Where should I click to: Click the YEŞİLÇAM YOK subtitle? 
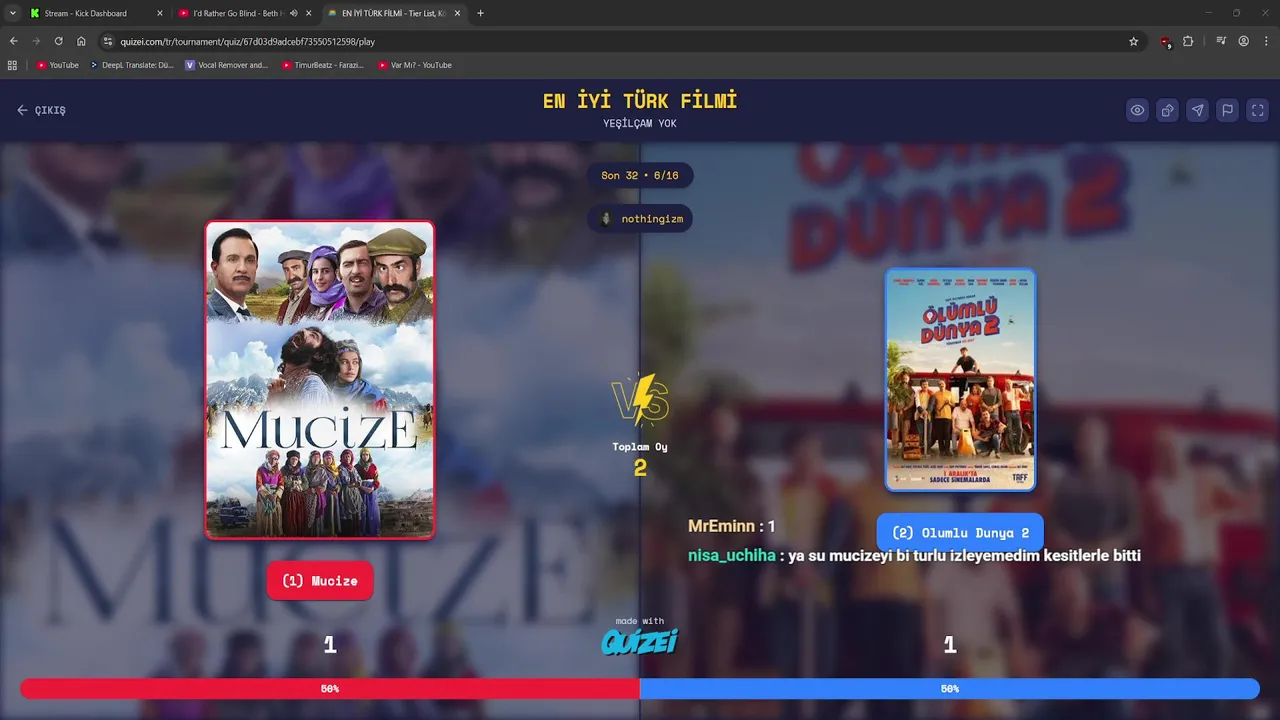click(640, 123)
